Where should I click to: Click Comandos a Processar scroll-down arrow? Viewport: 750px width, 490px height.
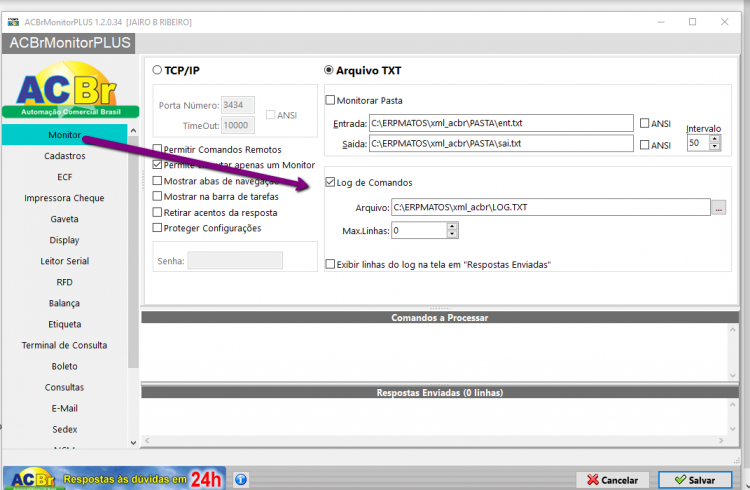(x=733, y=376)
